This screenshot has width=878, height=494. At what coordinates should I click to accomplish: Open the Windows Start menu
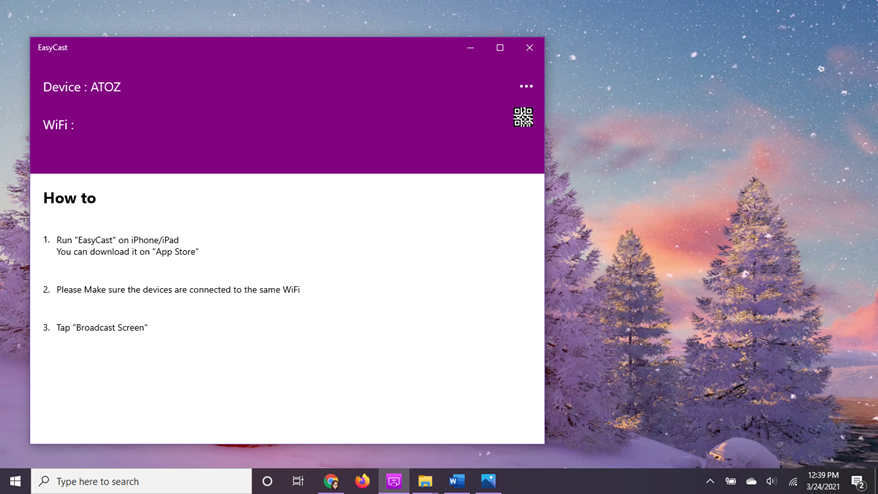tap(15, 481)
